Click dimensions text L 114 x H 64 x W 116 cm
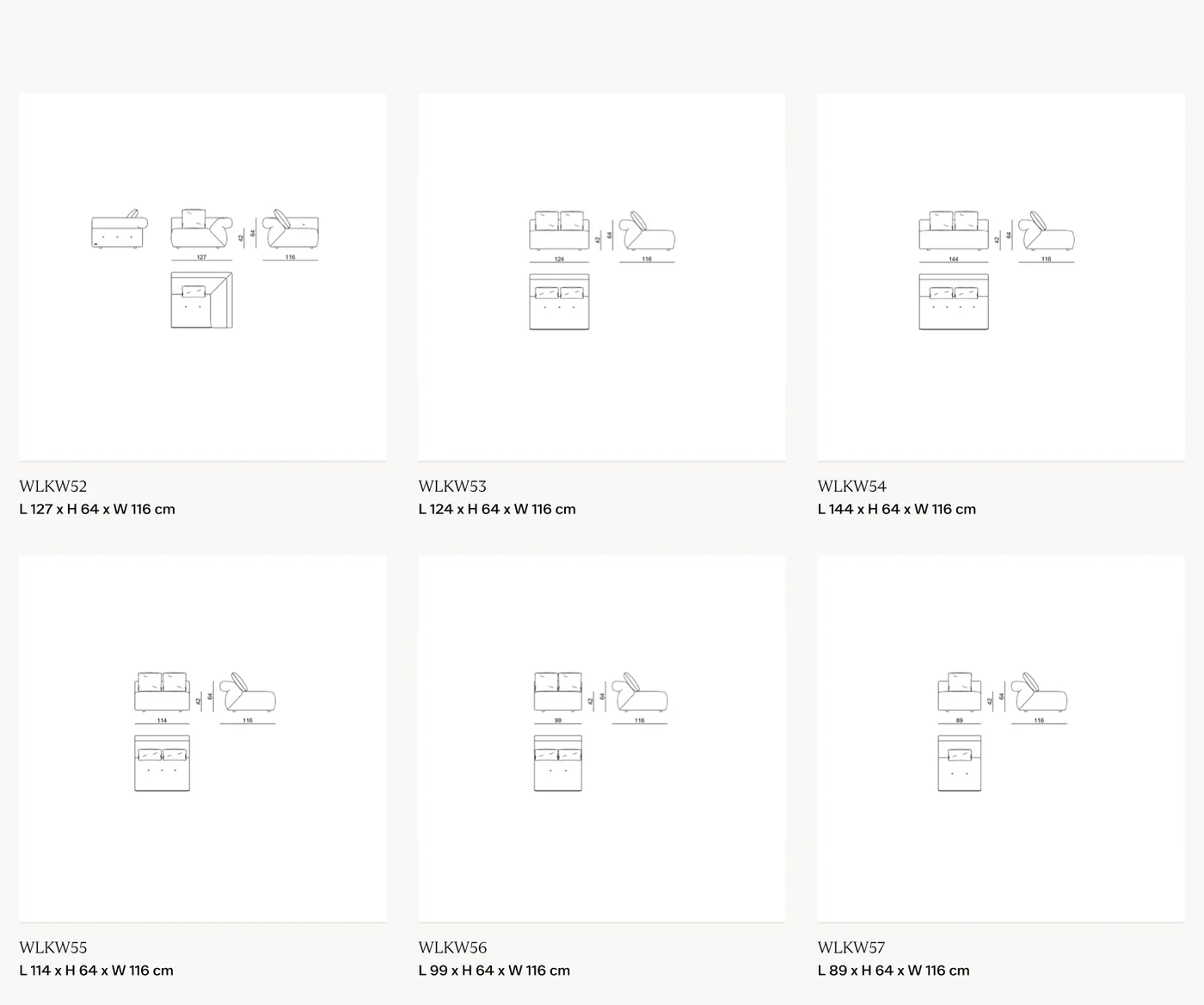The height and width of the screenshot is (1005, 1204). 96,971
